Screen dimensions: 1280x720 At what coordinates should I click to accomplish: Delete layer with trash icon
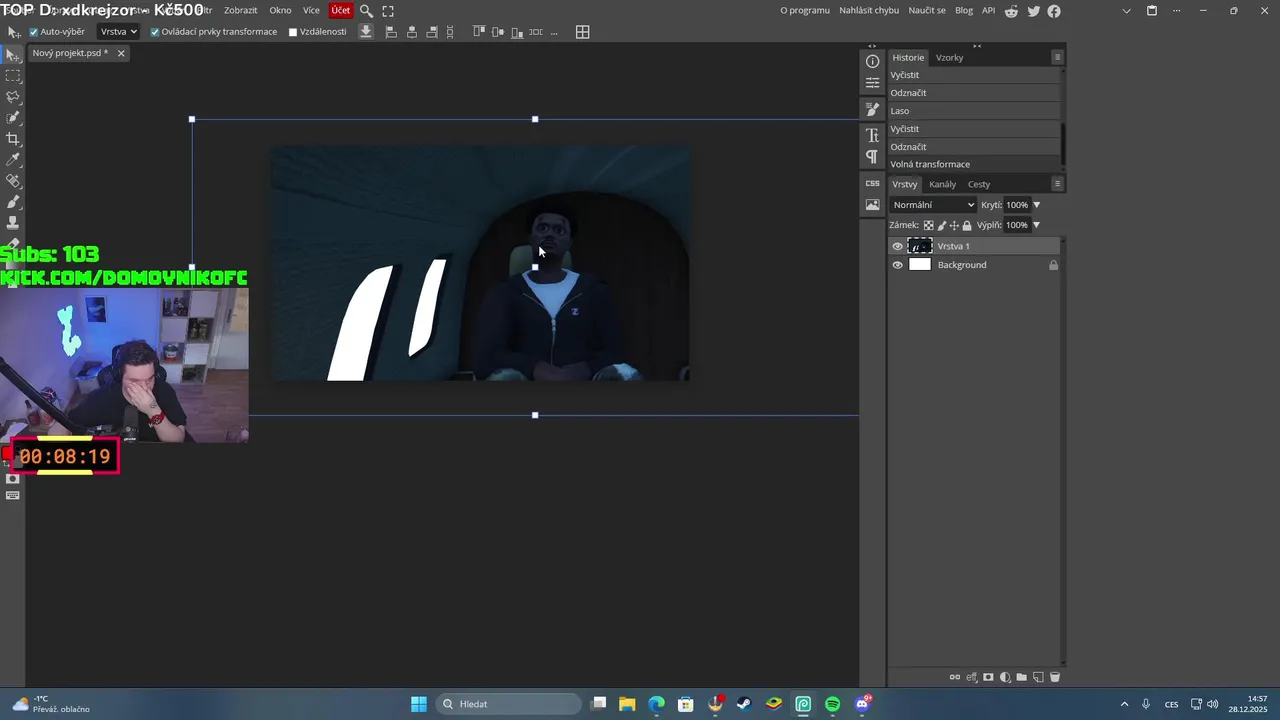tap(1054, 677)
